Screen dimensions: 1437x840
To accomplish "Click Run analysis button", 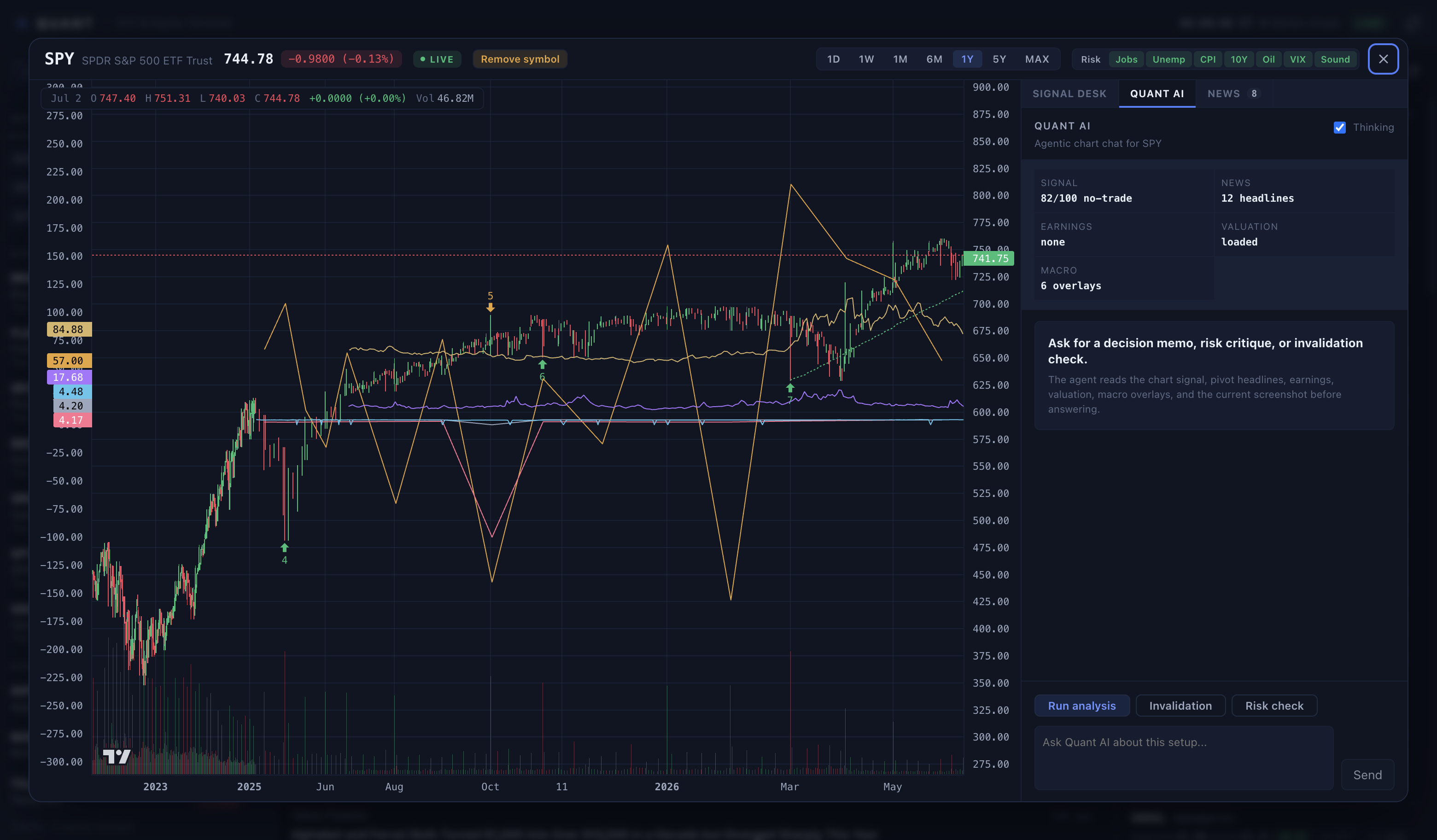I will tap(1082, 706).
